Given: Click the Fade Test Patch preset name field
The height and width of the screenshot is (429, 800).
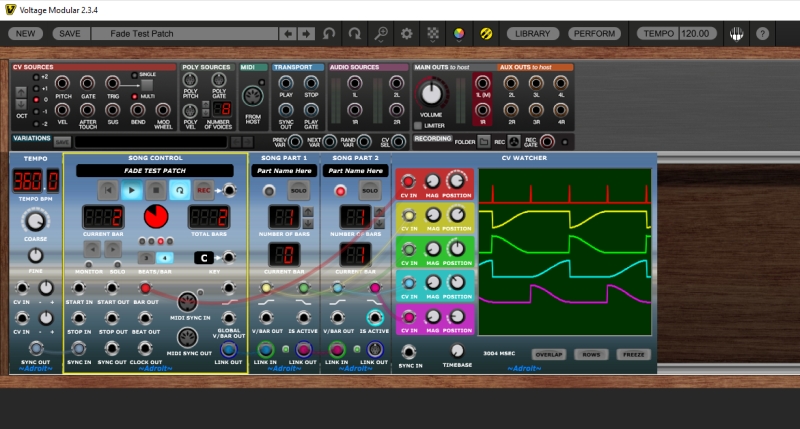Looking at the screenshot, I should (184, 34).
